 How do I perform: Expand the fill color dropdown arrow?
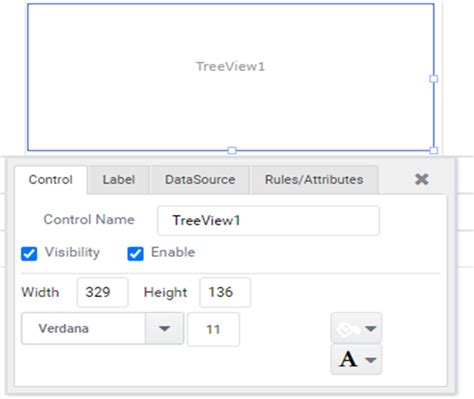[x=371, y=329]
